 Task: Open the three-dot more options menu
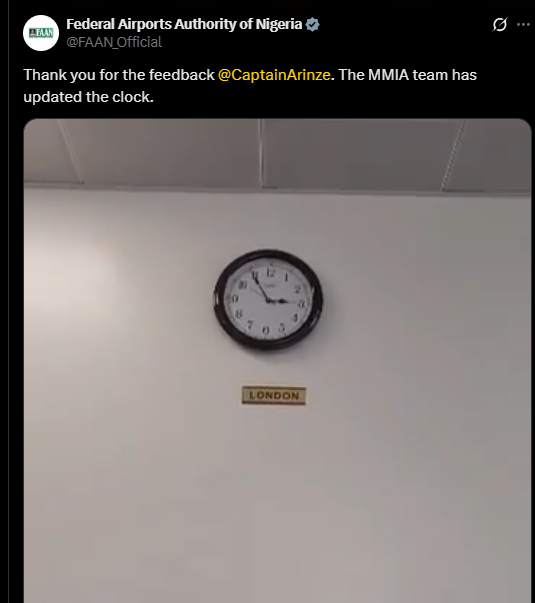click(523, 25)
